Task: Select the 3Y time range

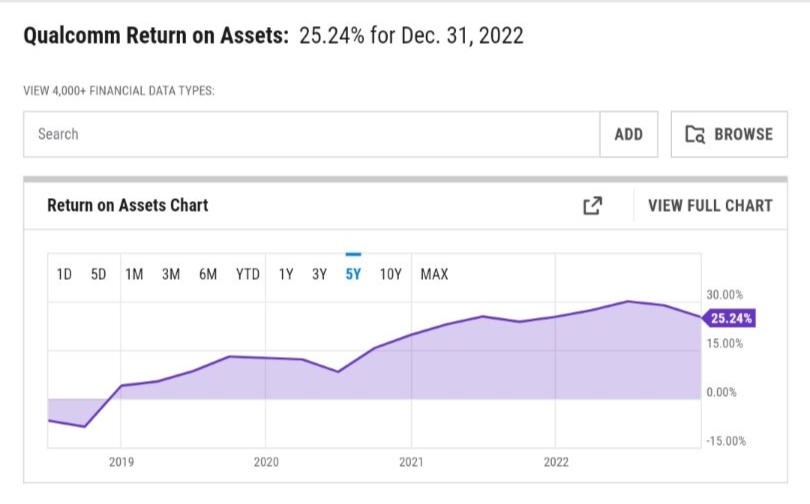Action: click(319, 274)
